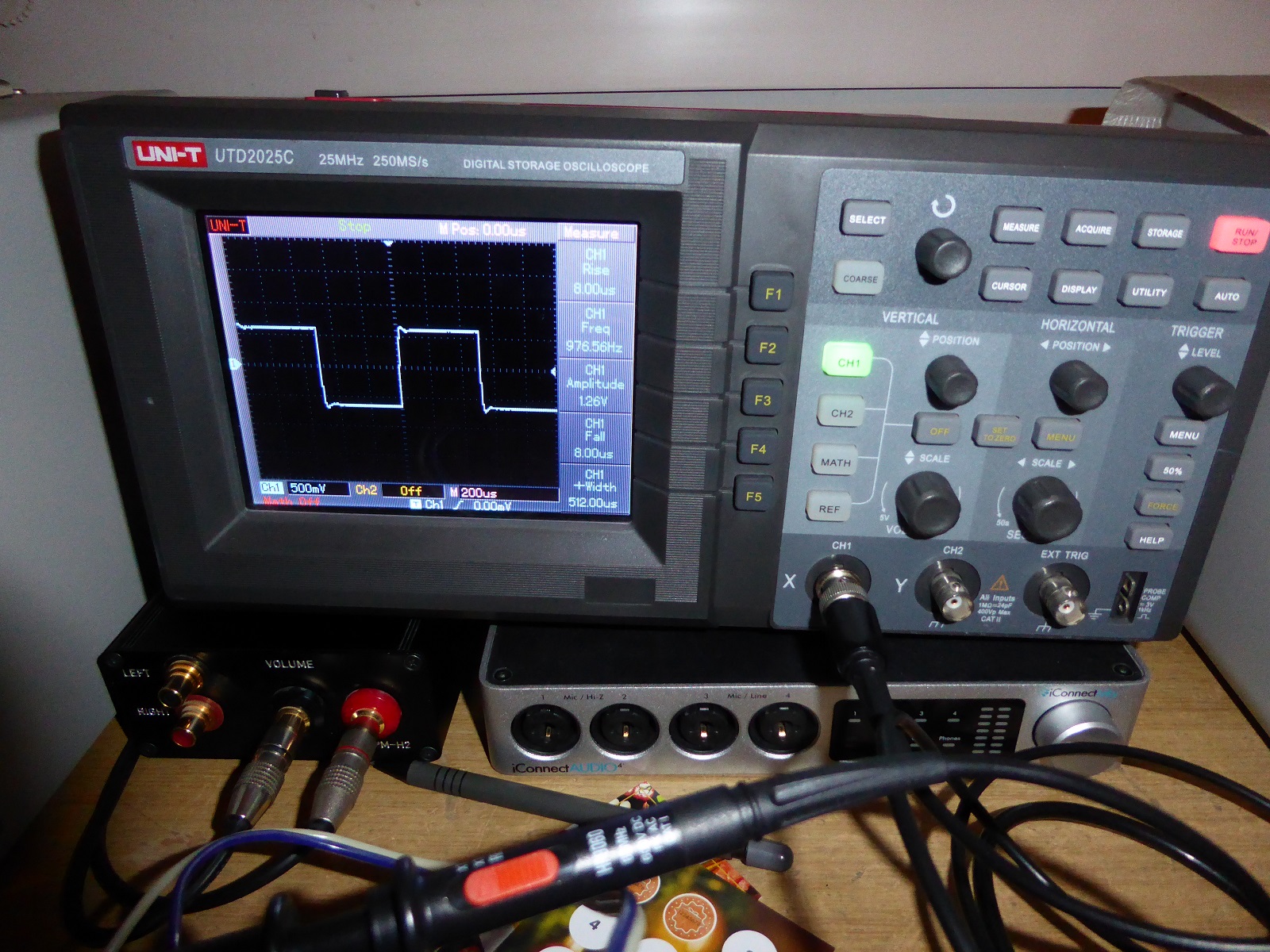Viewport: 1270px width, 952px height.
Task: Click the trigger LEVEL knob
Action: coord(1203,393)
